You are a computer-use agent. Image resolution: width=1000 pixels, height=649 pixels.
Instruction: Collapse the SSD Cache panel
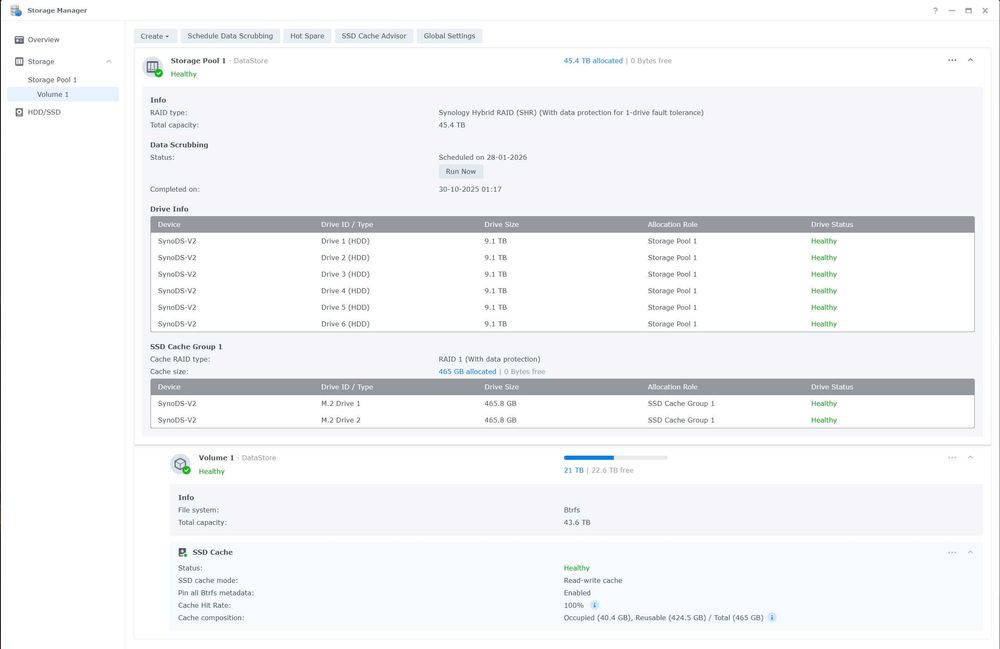(971, 553)
